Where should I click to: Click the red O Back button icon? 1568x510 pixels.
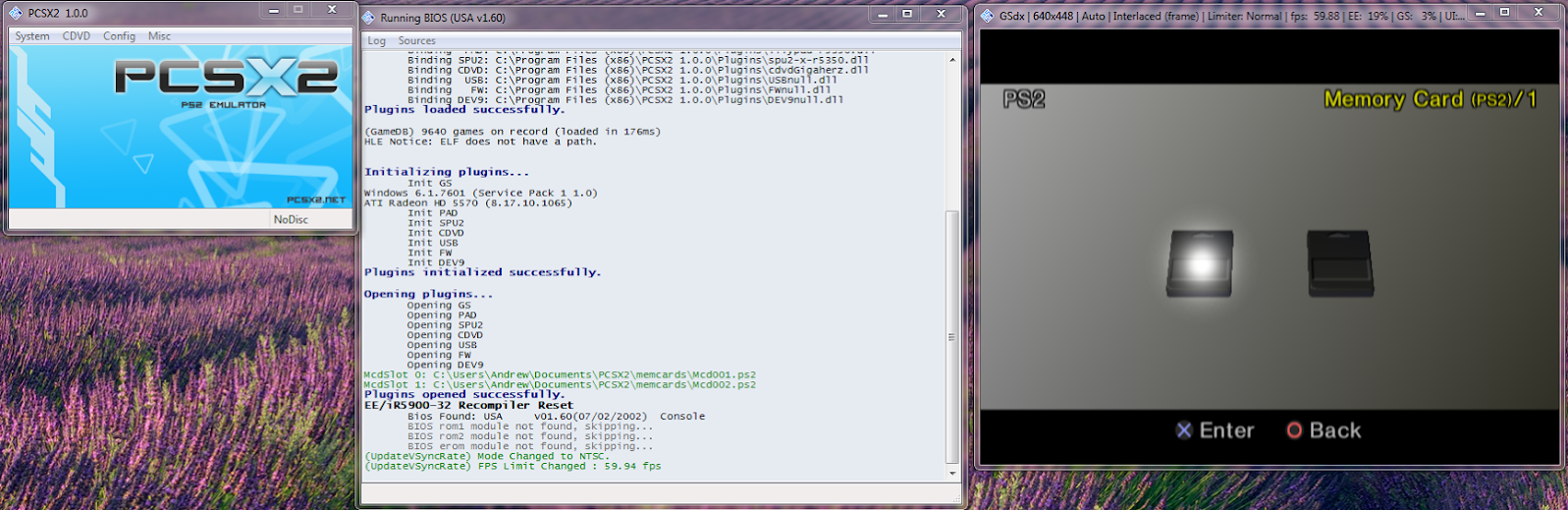[1294, 430]
